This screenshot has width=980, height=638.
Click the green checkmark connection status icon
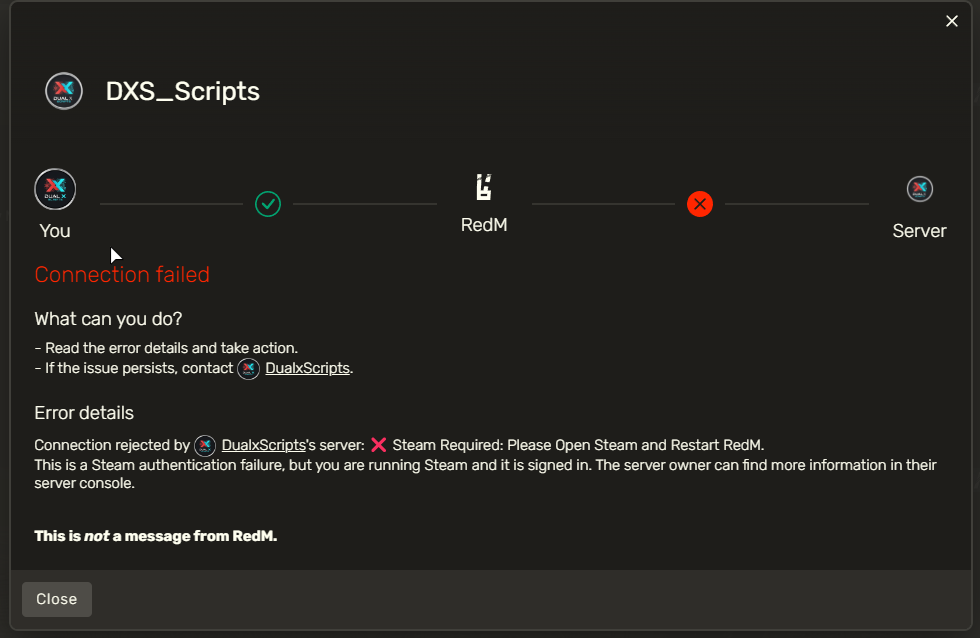click(x=268, y=204)
